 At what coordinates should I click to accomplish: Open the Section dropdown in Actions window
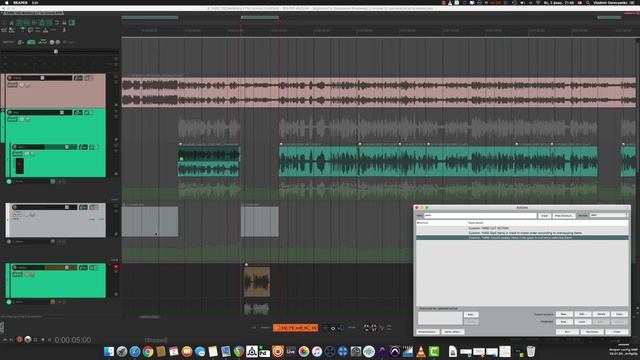(608, 215)
